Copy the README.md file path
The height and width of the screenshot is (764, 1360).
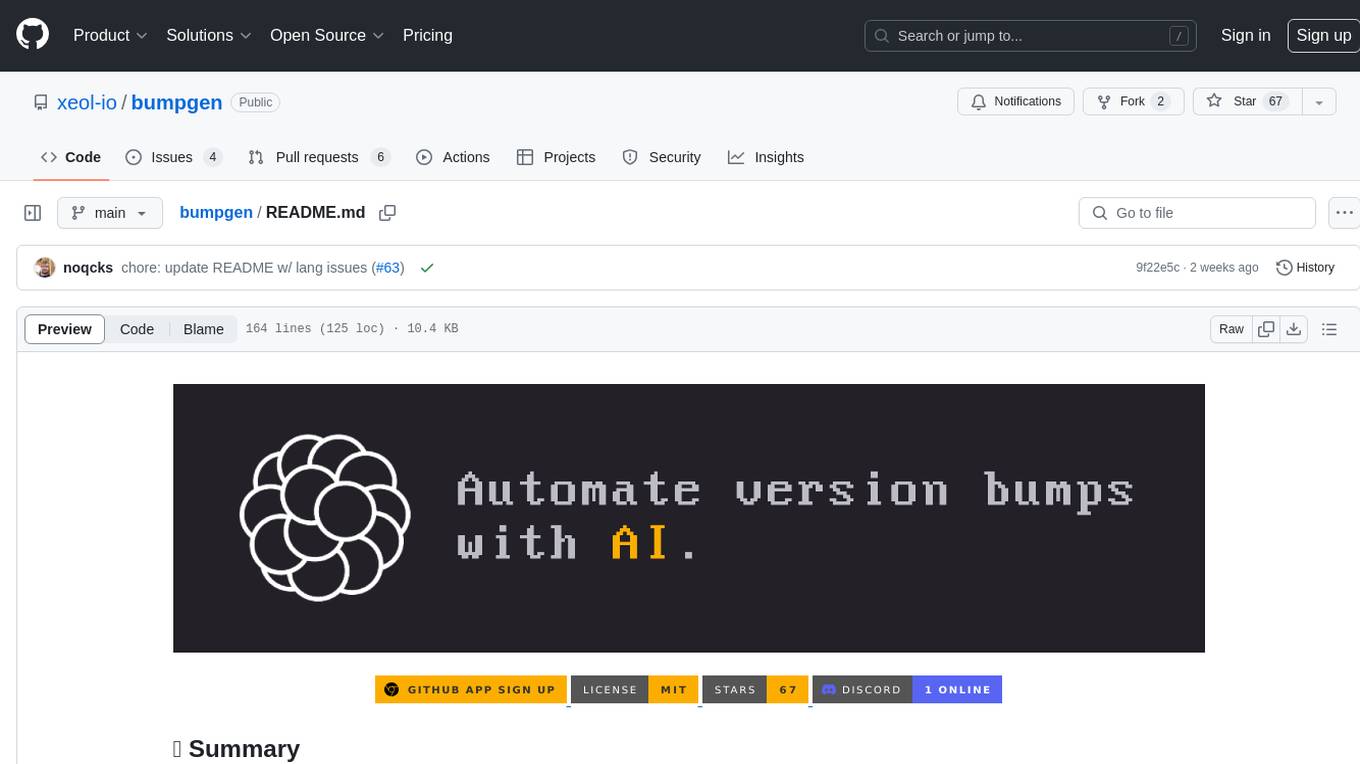tap(388, 213)
